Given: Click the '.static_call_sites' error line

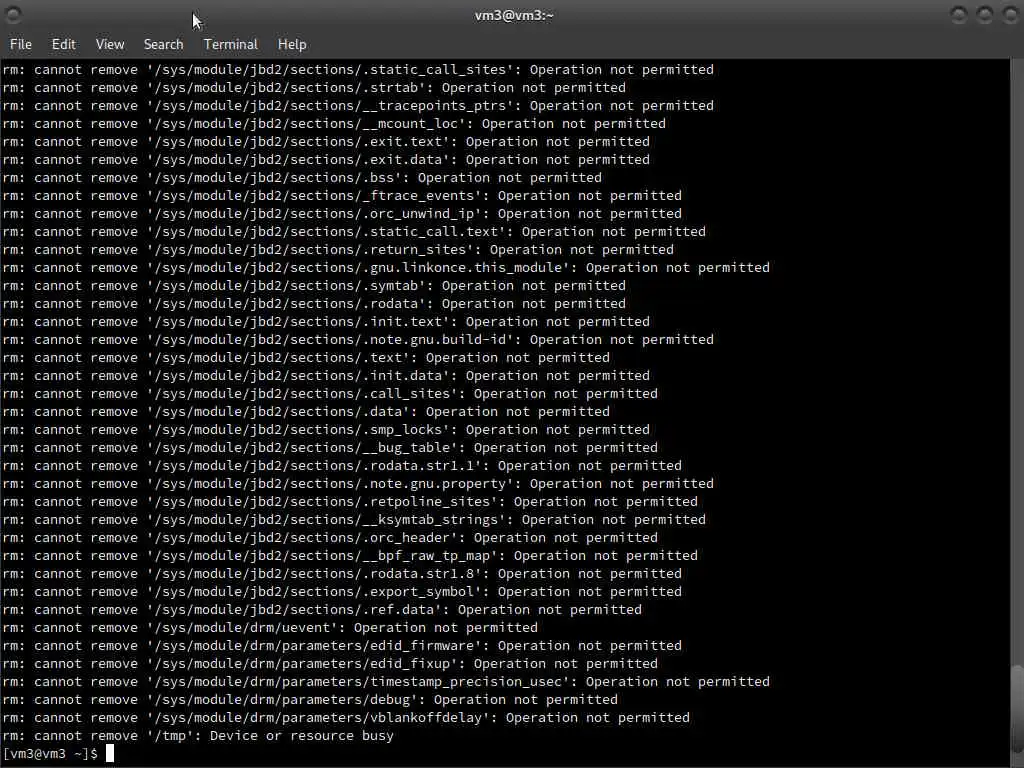Looking at the screenshot, I should (358, 69).
